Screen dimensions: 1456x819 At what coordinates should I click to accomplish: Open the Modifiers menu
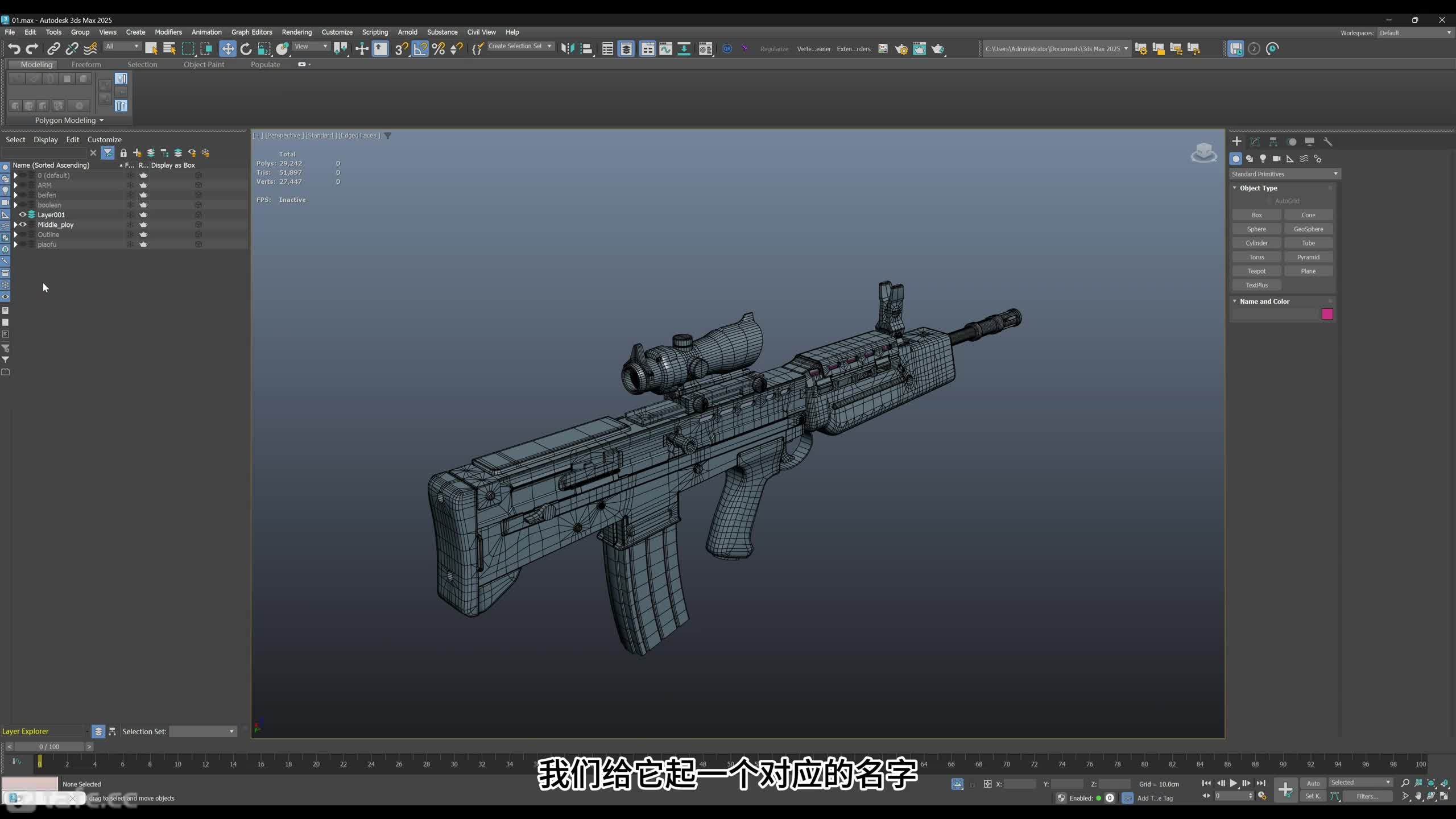pyautogui.click(x=168, y=32)
